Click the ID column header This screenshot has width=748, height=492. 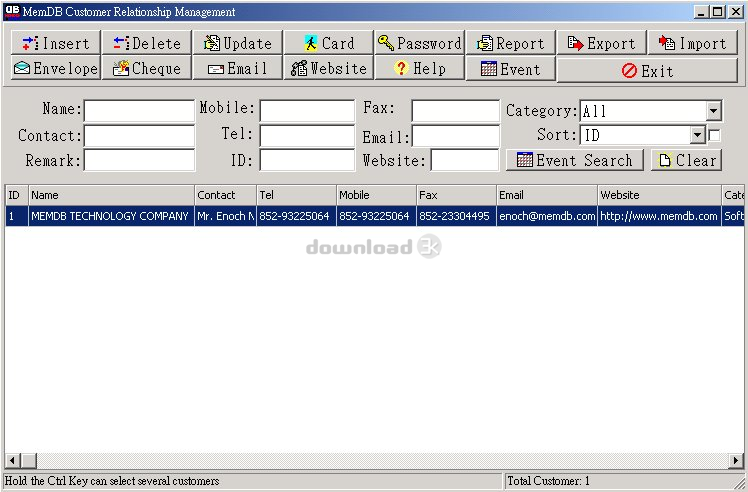coord(17,195)
